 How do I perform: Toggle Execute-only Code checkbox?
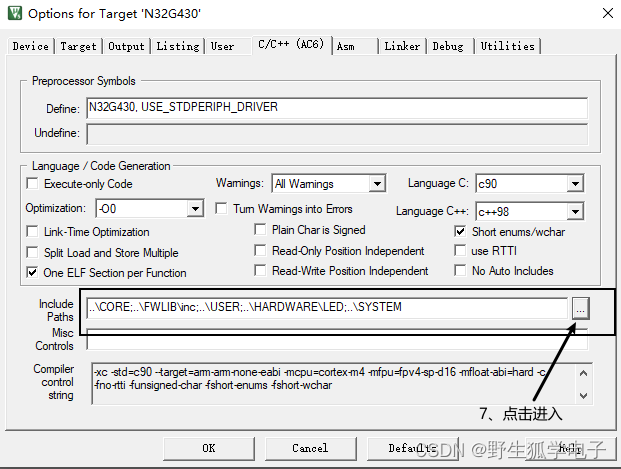[32, 183]
